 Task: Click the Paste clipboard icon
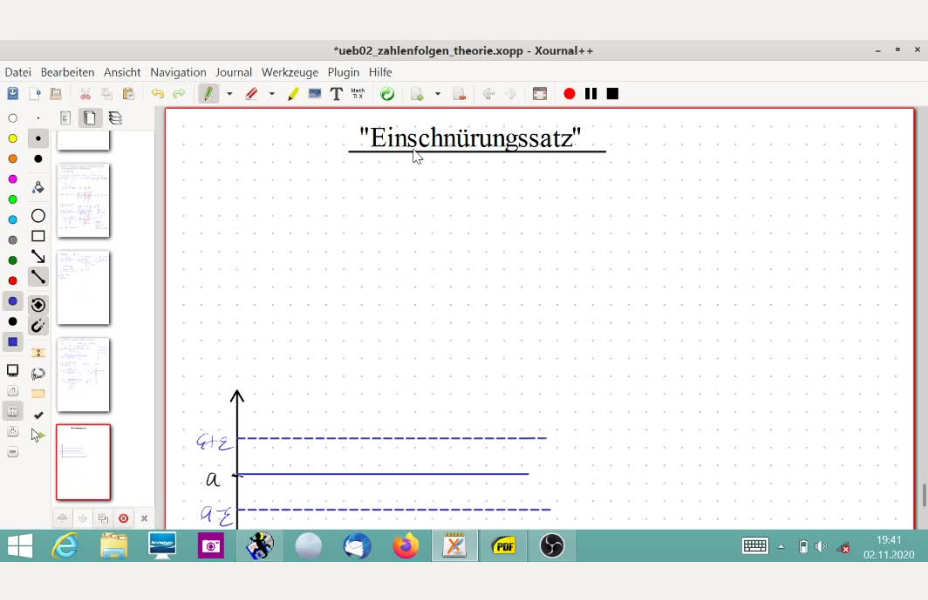pyautogui.click(x=128, y=93)
